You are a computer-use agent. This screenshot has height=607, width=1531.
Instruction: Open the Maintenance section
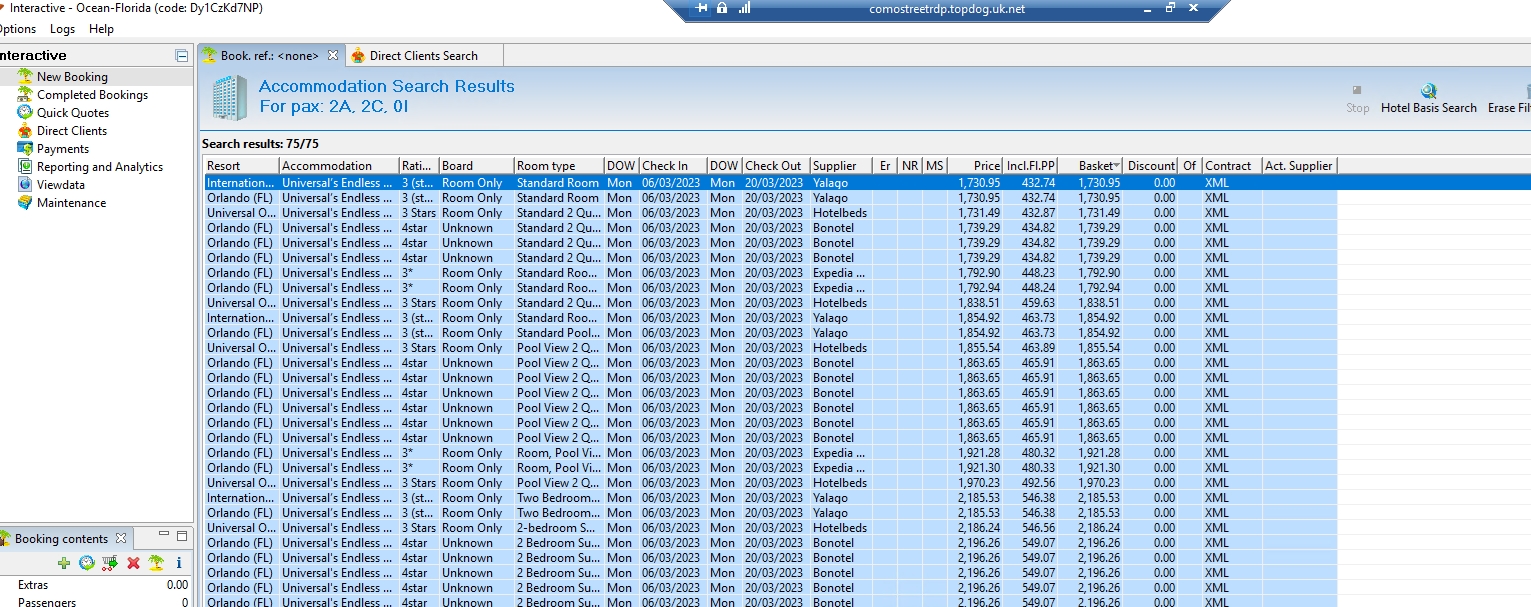pyautogui.click(x=71, y=203)
